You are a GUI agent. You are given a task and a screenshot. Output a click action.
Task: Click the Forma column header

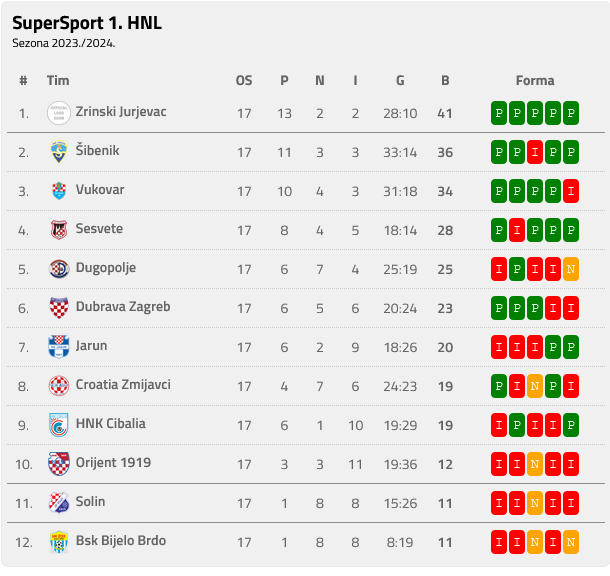click(x=535, y=81)
